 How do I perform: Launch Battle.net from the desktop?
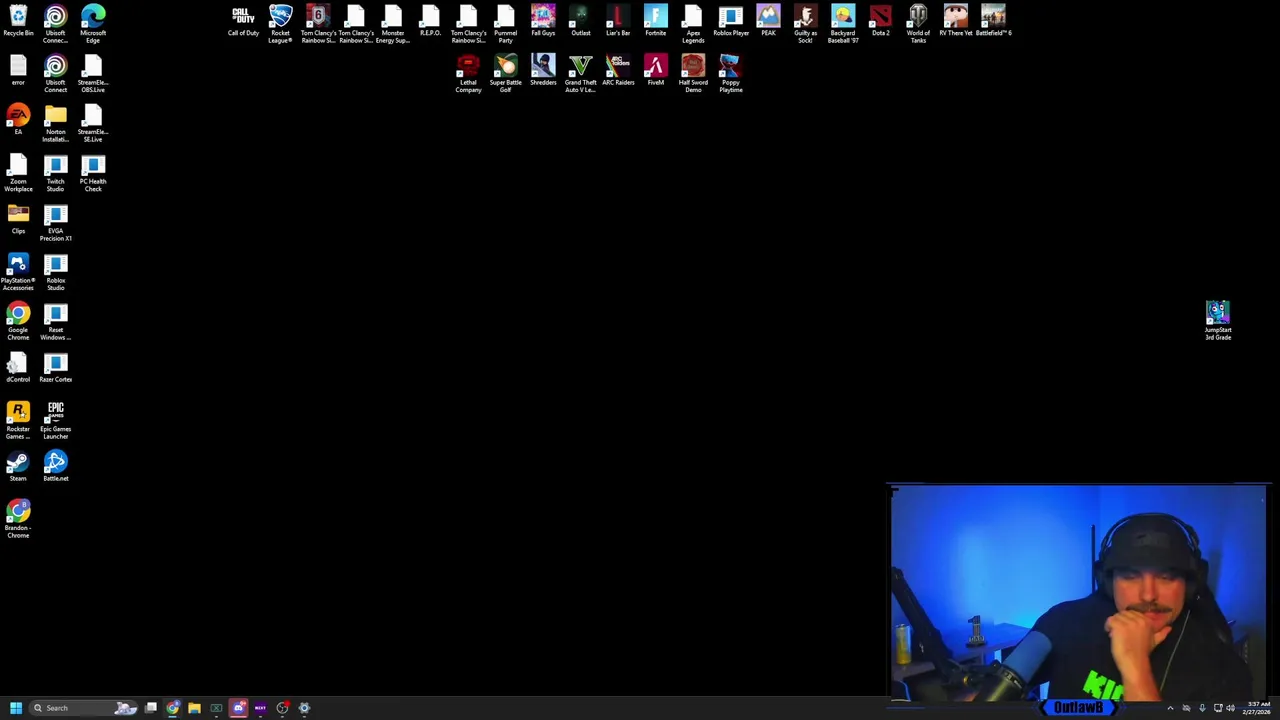(x=55, y=467)
